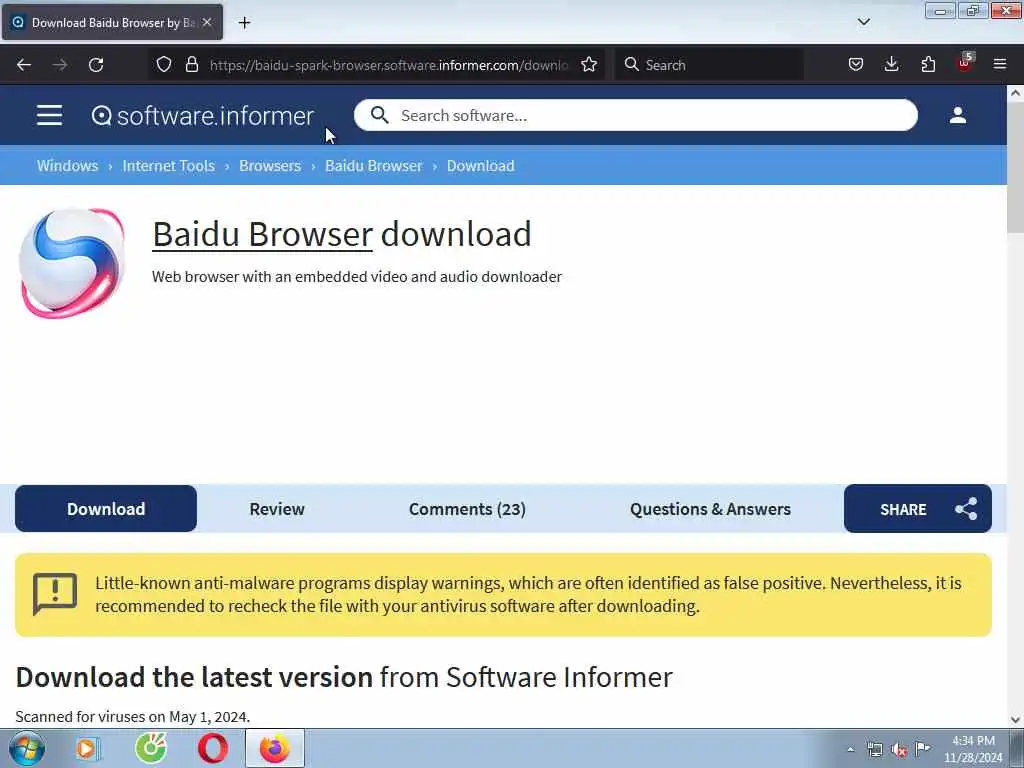Screen dimensions: 1024x768
Task: Open the Windows Start menu
Action: 27,748
